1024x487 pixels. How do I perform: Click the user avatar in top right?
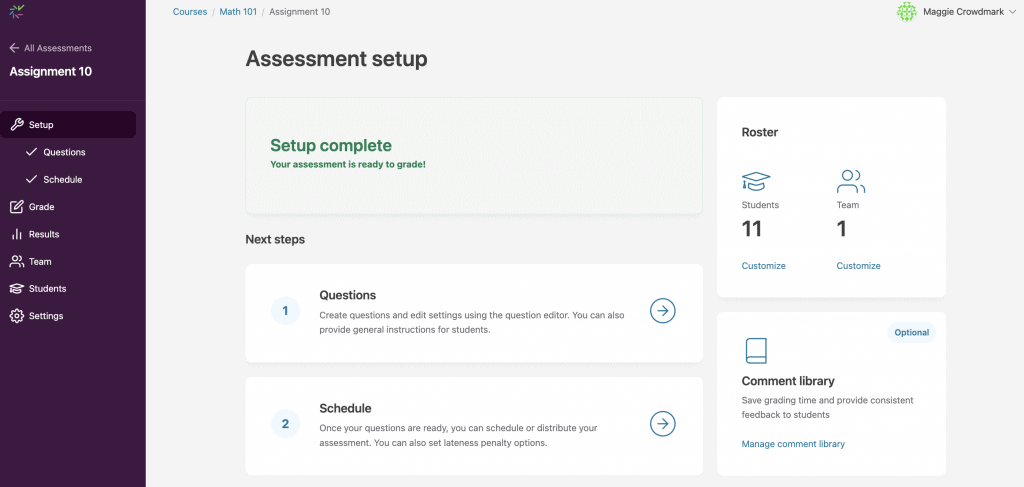pos(906,12)
